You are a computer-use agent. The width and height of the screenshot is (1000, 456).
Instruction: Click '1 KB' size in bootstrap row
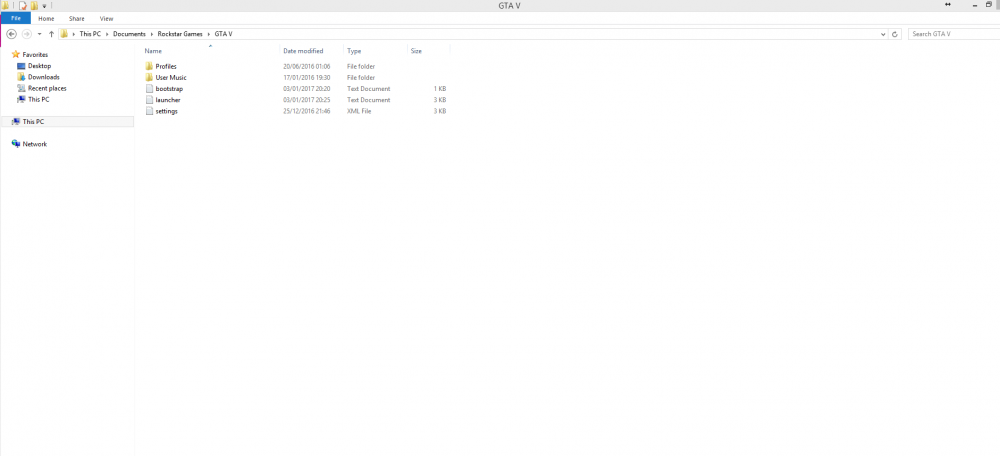[439, 89]
